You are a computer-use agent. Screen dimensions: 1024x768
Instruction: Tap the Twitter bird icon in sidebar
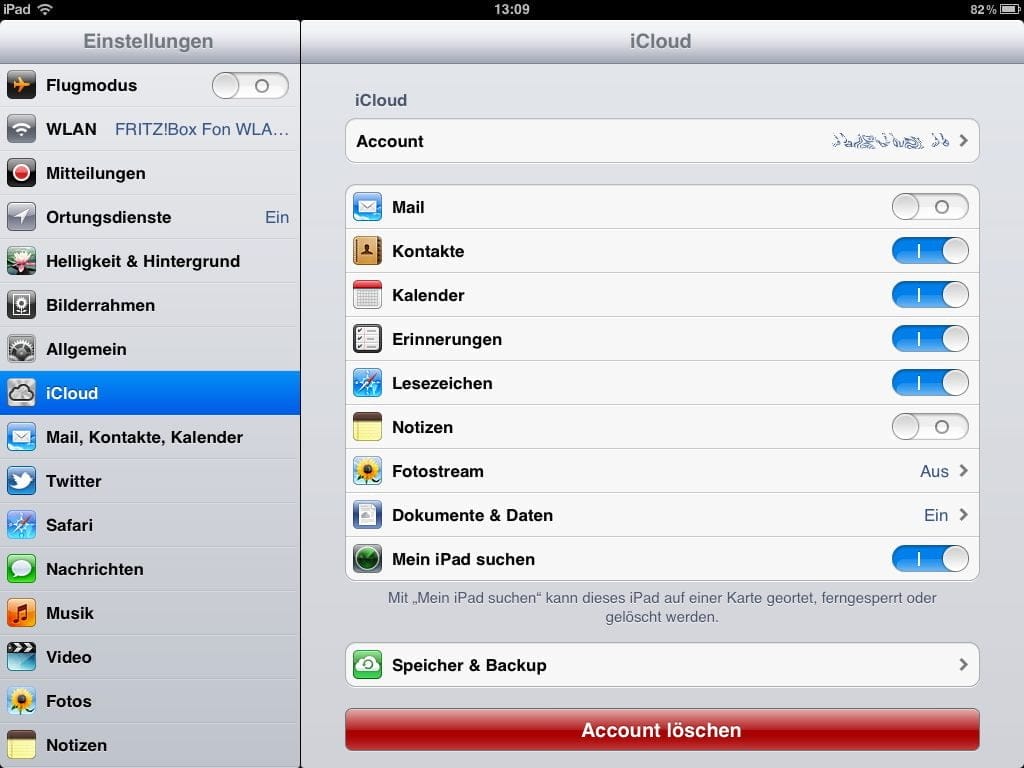(22, 481)
